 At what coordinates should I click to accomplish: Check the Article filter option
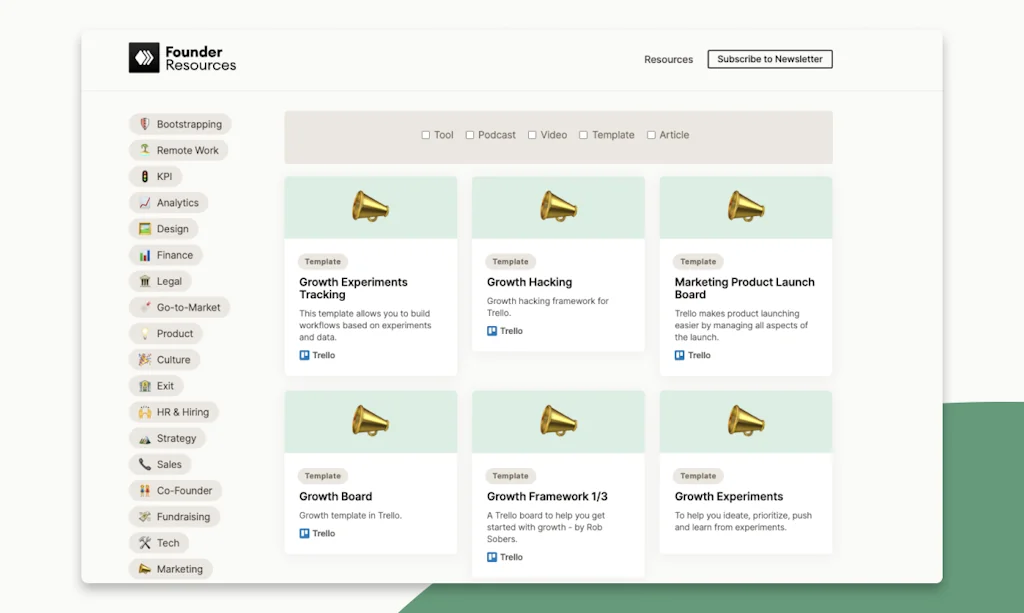point(650,134)
